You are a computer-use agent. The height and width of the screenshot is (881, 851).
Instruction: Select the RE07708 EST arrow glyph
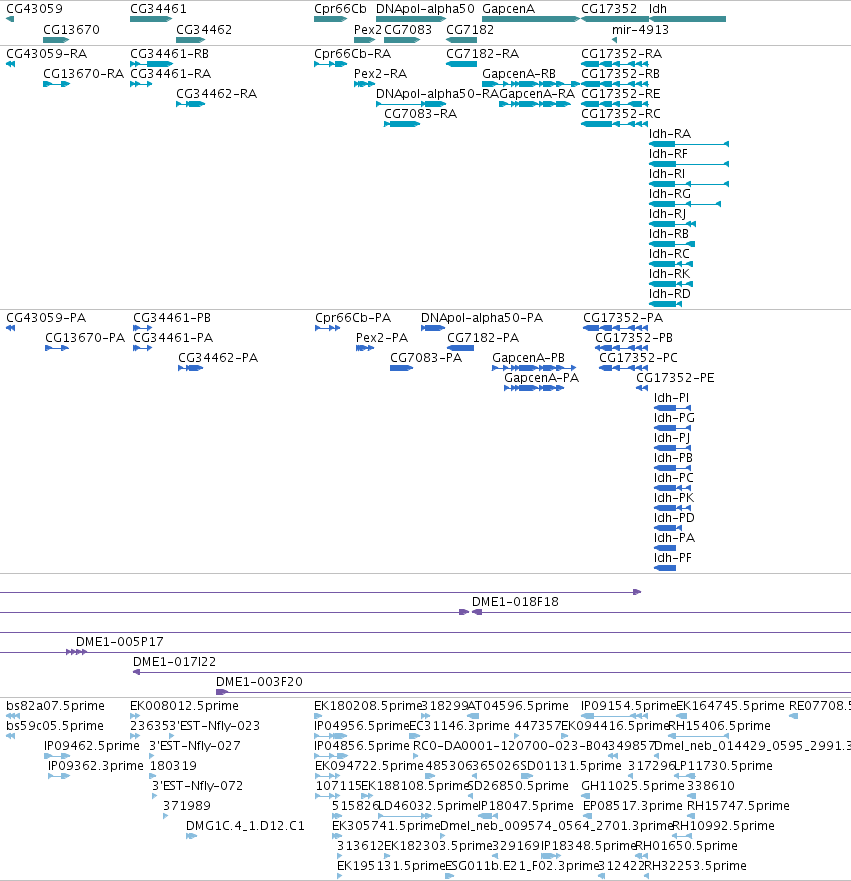pyautogui.click(x=794, y=716)
